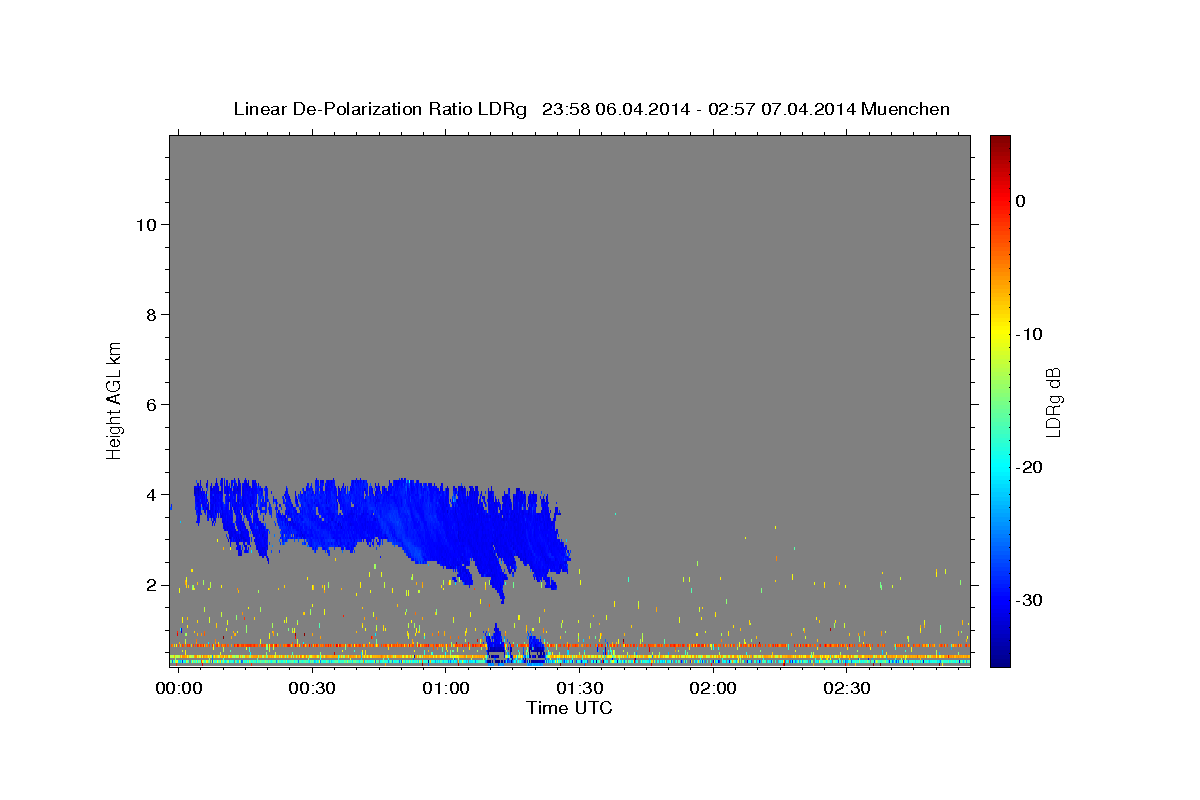Image resolution: width=1200 pixels, height=800 pixels.
Task: Click the LDRg dB colorbar title
Action: (1053, 401)
